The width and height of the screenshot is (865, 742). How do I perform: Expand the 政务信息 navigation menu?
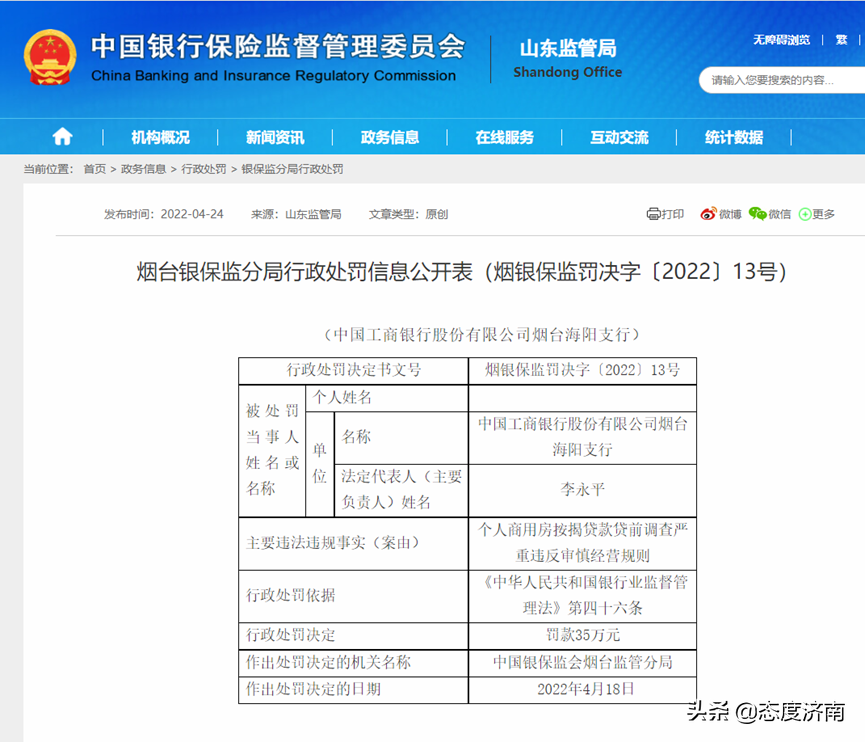389,136
